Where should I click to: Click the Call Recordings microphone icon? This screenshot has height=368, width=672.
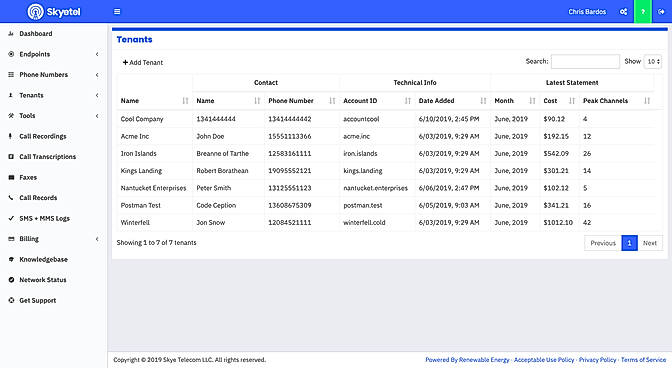(11, 136)
